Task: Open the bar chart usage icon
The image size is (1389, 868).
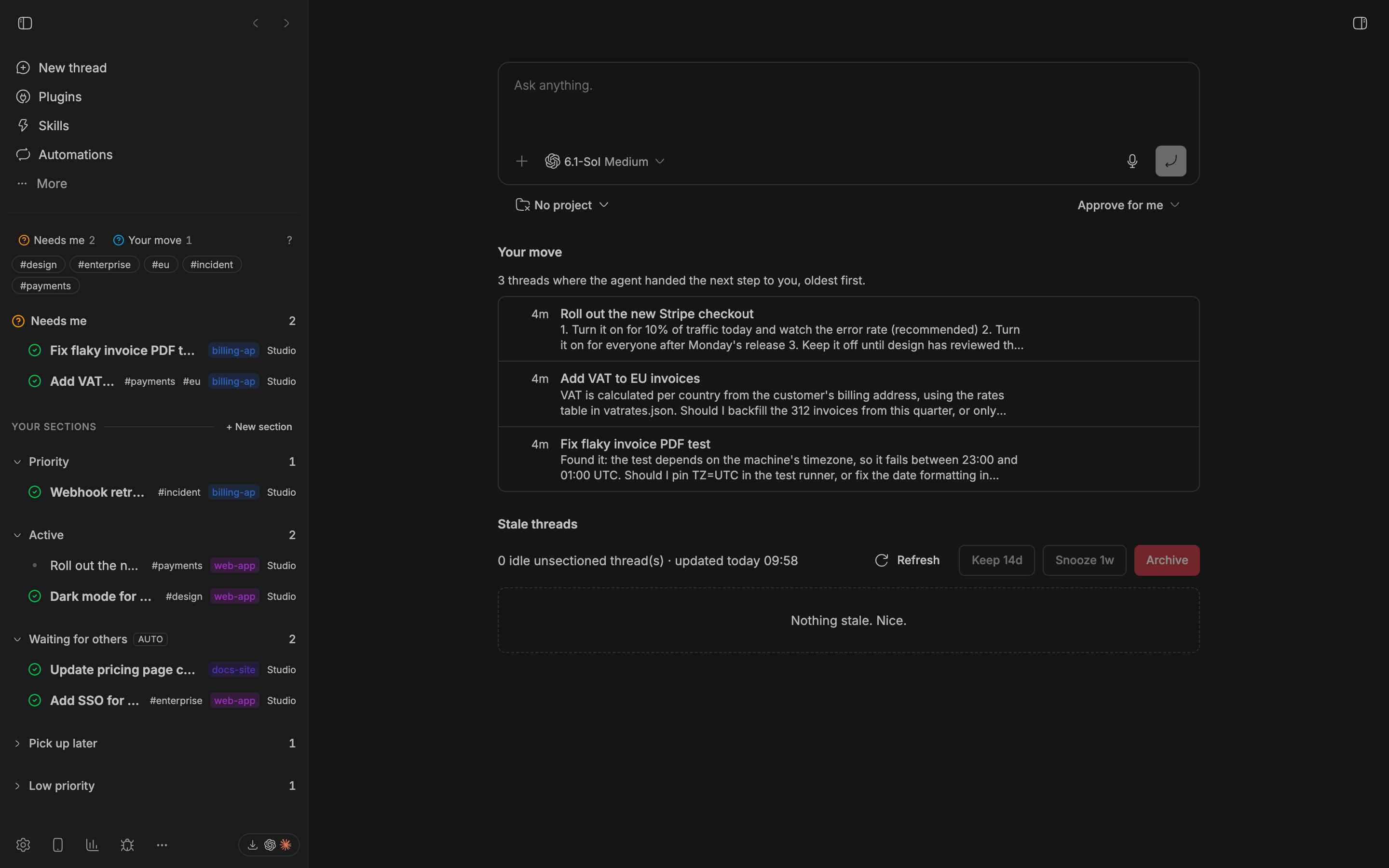Action: (x=93, y=844)
